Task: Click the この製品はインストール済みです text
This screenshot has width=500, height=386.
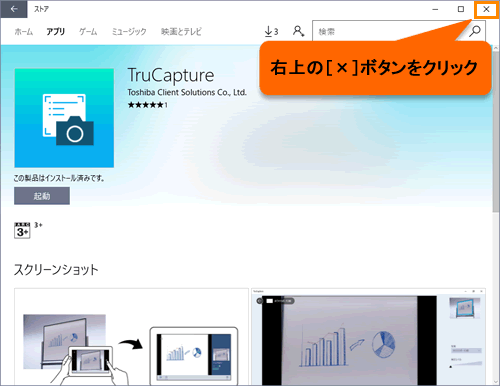Action: [x=59, y=178]
